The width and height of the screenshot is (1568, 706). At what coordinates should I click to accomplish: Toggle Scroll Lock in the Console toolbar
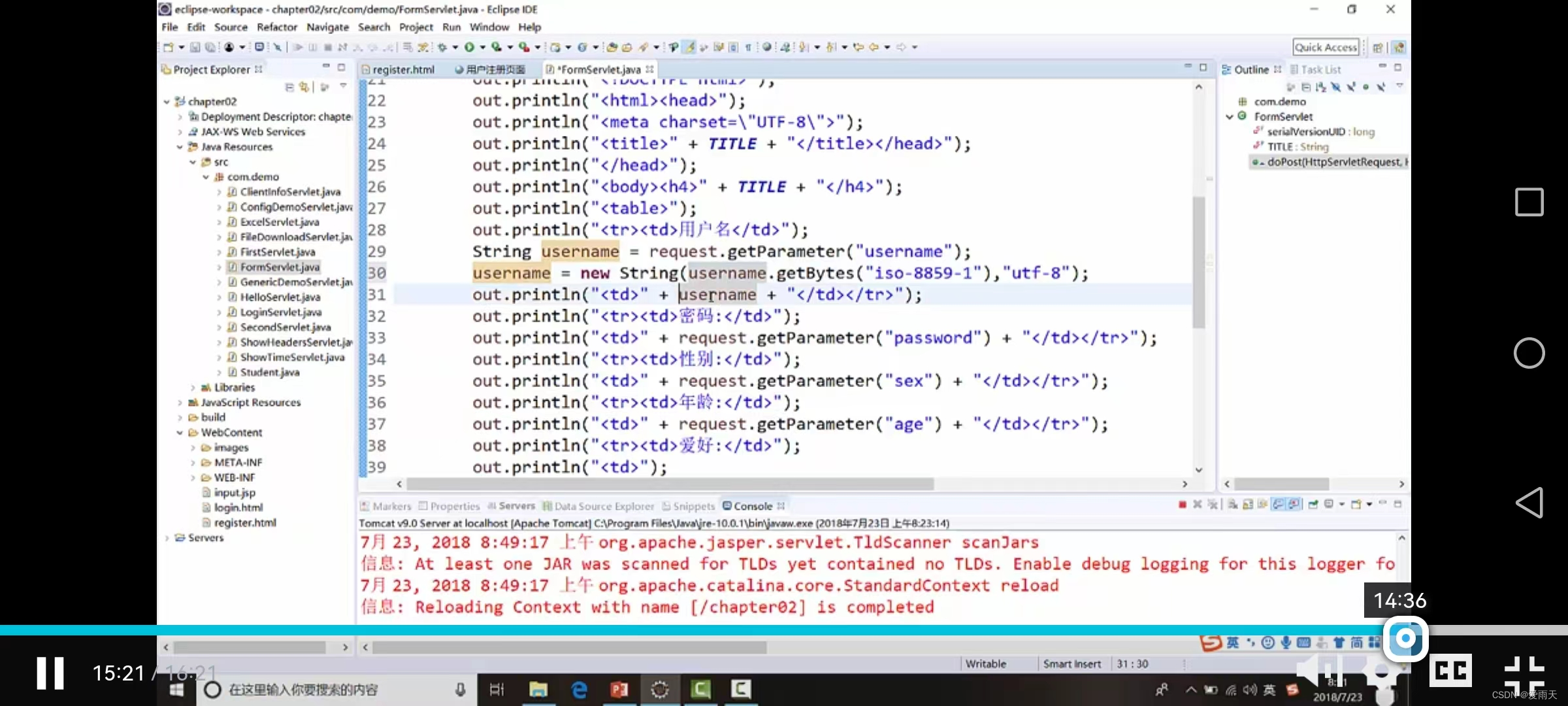click(1249, 505)
